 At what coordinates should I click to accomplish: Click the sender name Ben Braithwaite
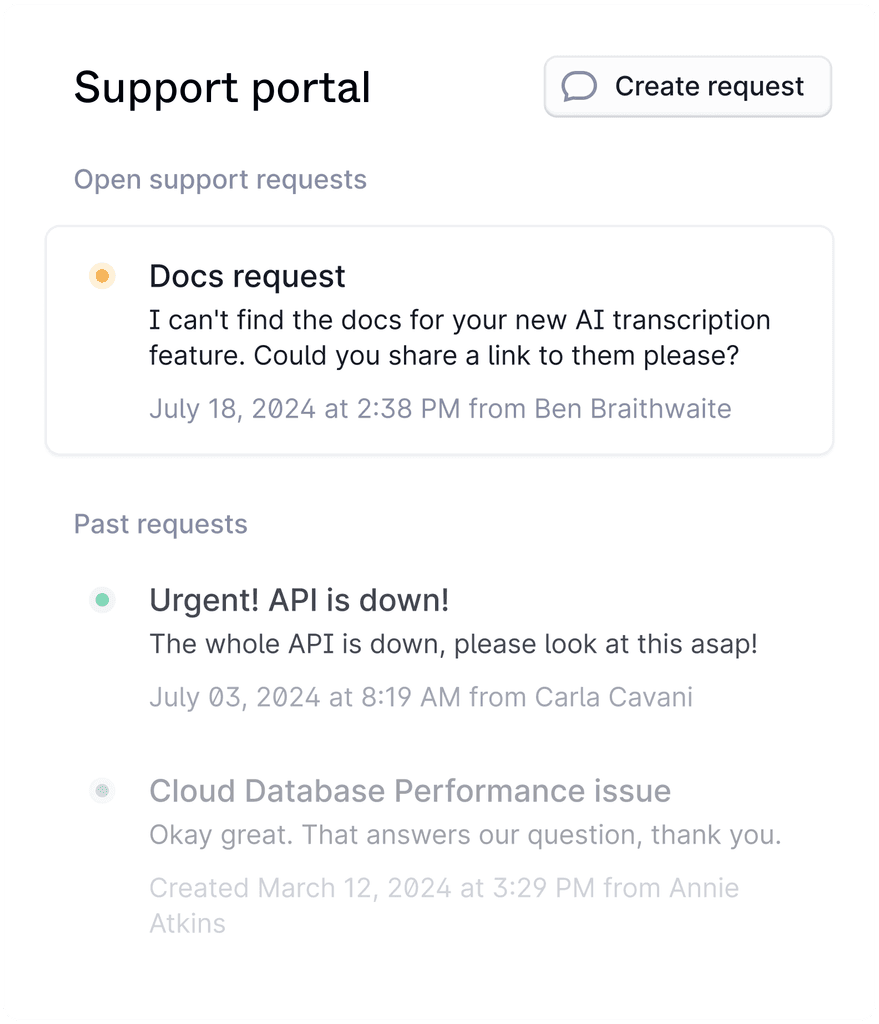click(x=633, y=408)
